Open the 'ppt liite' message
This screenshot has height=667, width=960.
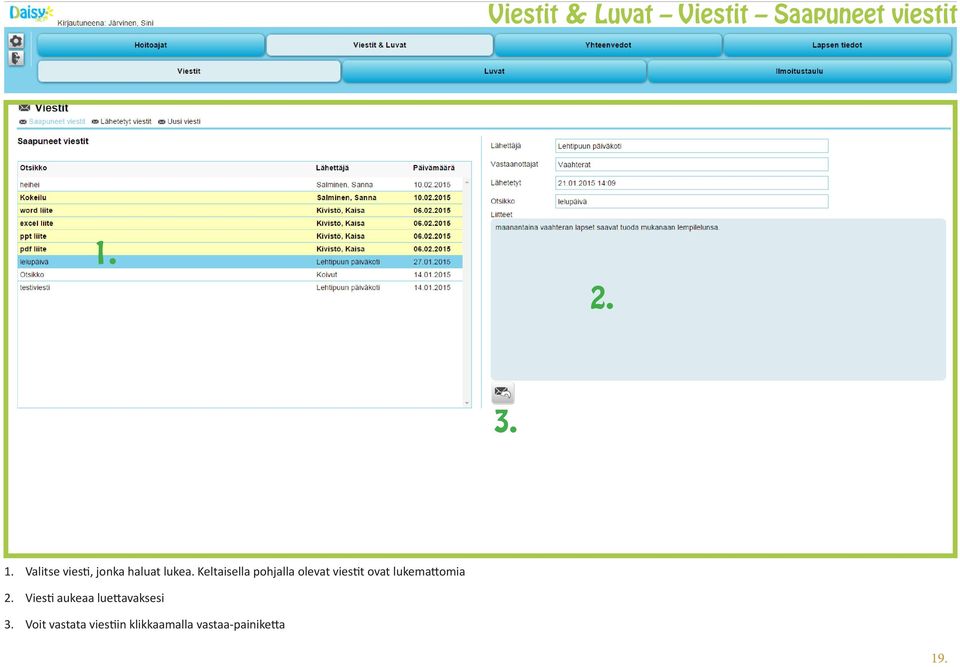(240, 236)
